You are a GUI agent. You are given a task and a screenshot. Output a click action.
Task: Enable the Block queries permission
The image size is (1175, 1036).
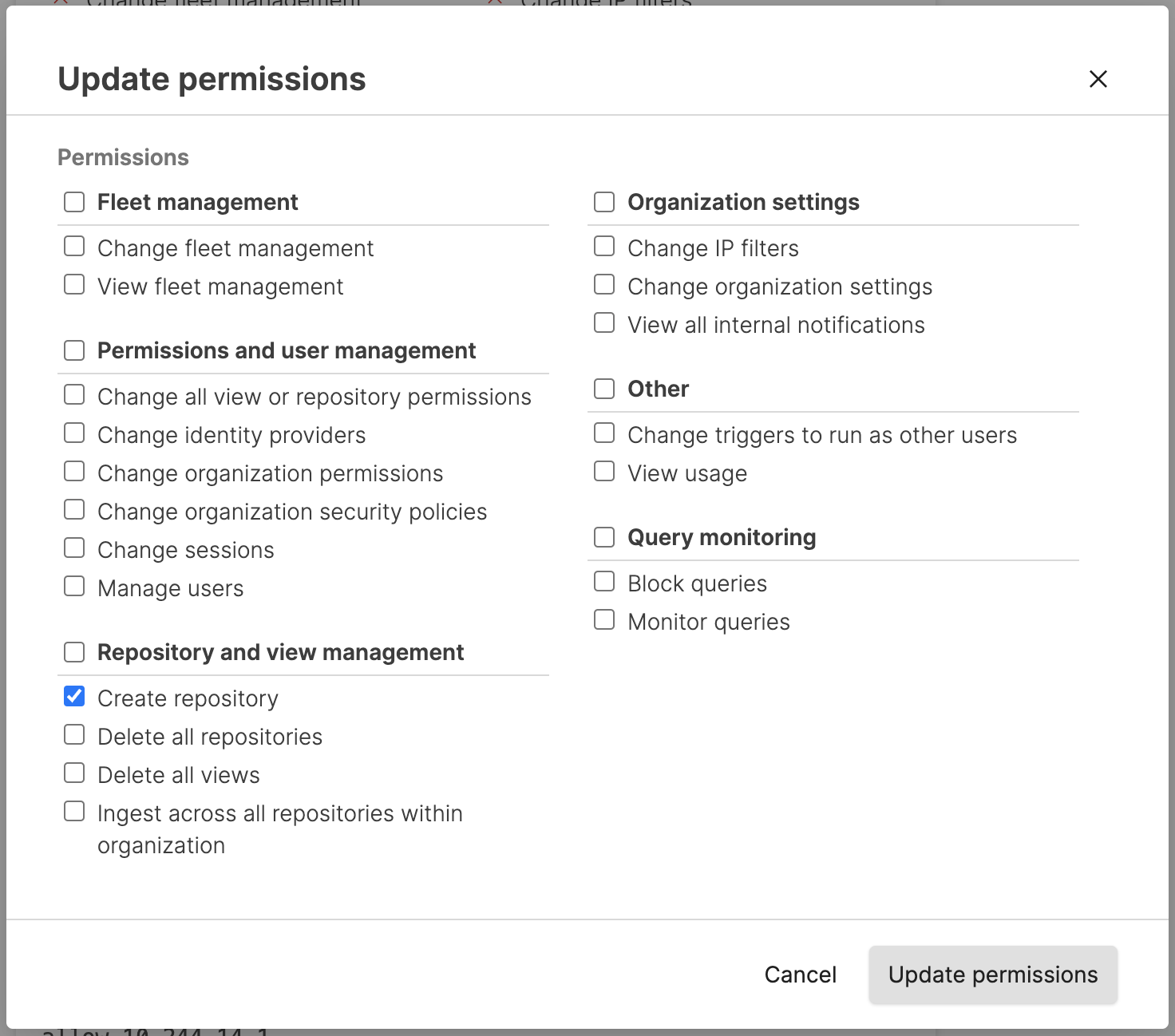(604, 582)
